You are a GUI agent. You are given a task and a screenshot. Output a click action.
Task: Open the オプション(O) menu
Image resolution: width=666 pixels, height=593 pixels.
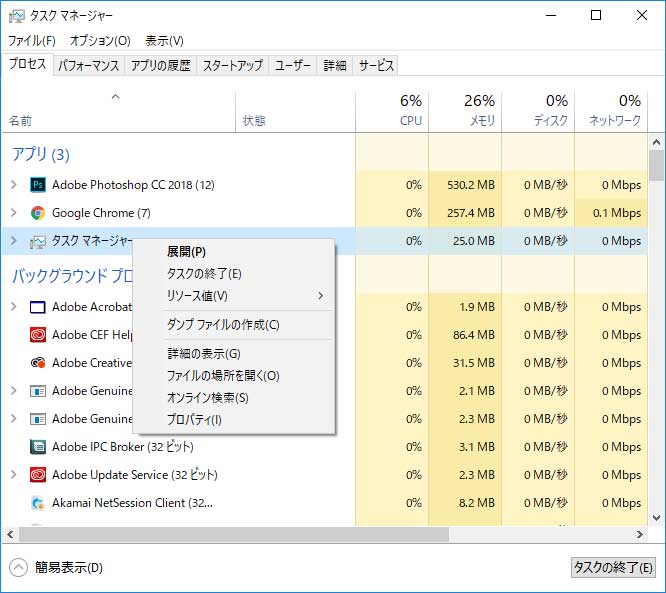click(x=100, y=41)
